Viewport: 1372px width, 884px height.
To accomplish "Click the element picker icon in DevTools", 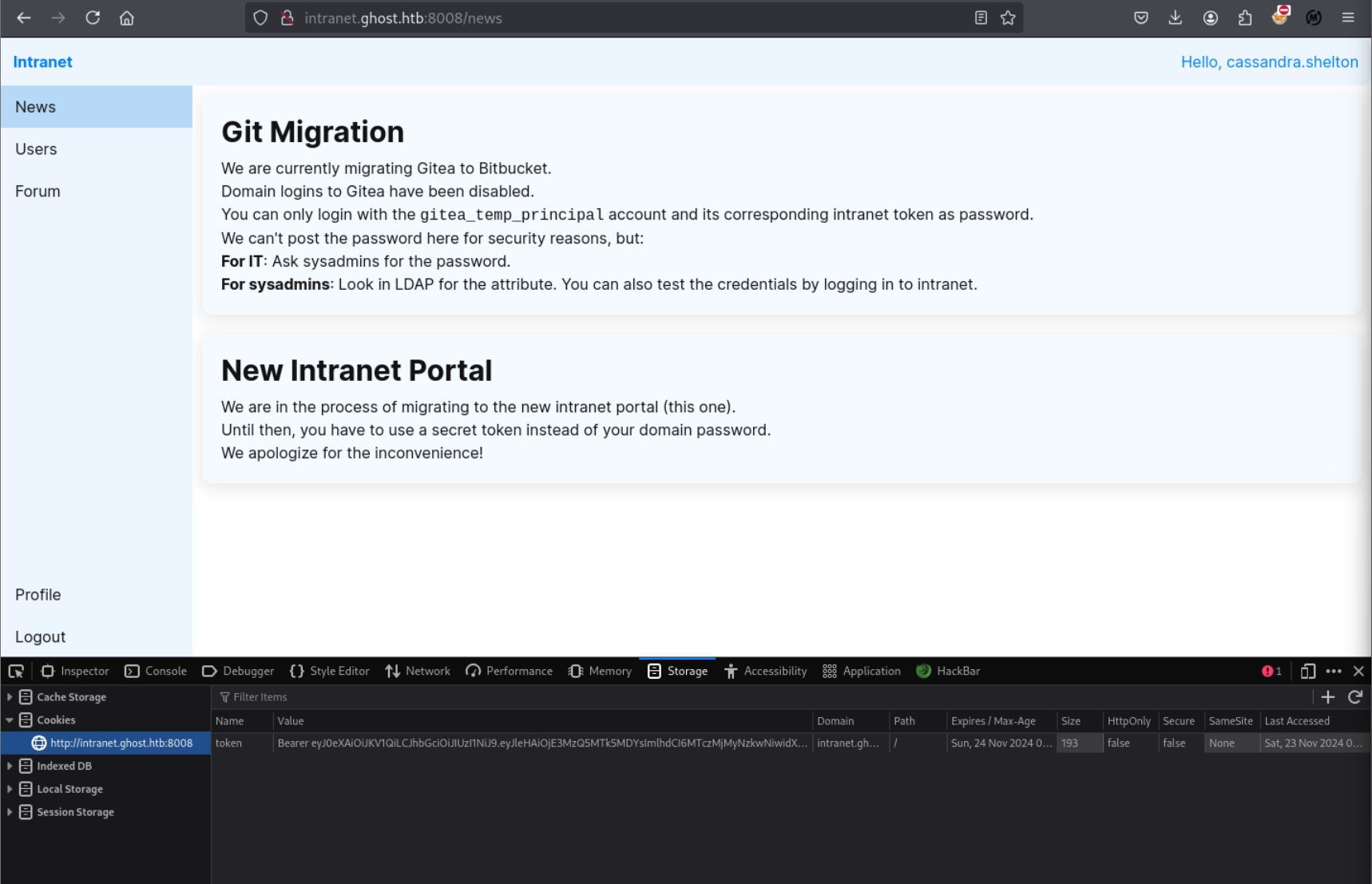I will coord(16,671).
